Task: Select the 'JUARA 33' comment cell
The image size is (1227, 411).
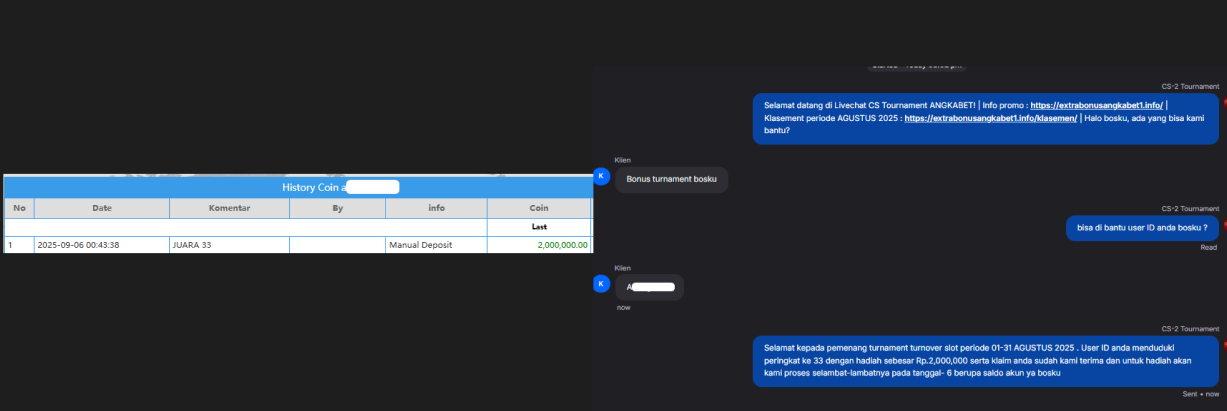Action: point(229,245)
